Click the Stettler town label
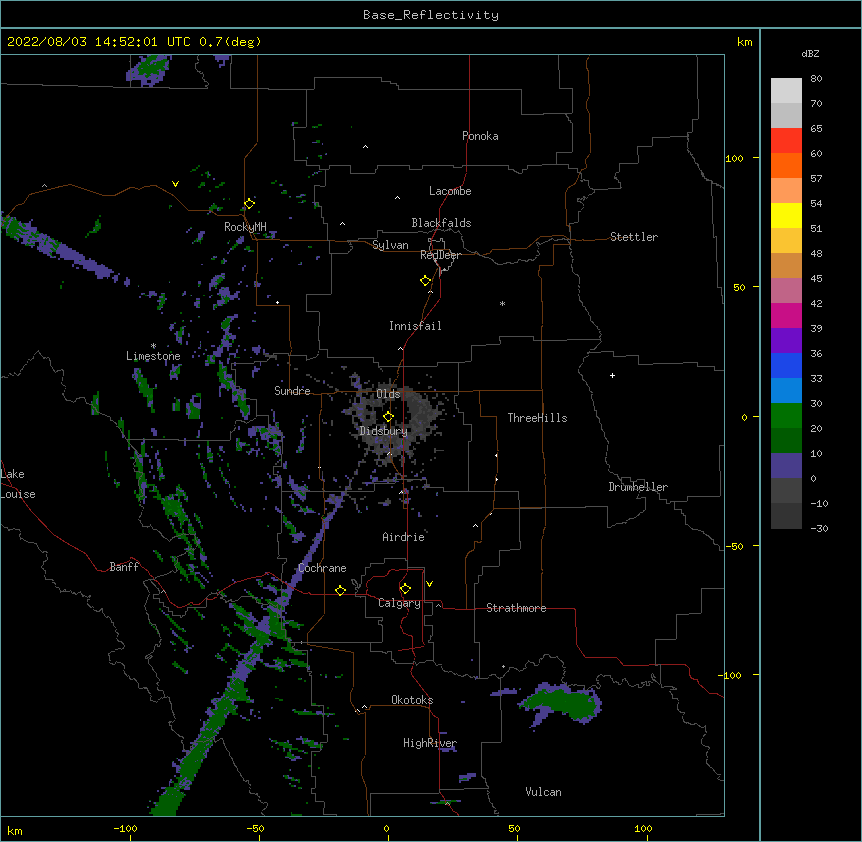The image size is (862, 842). tap(634, 237)
